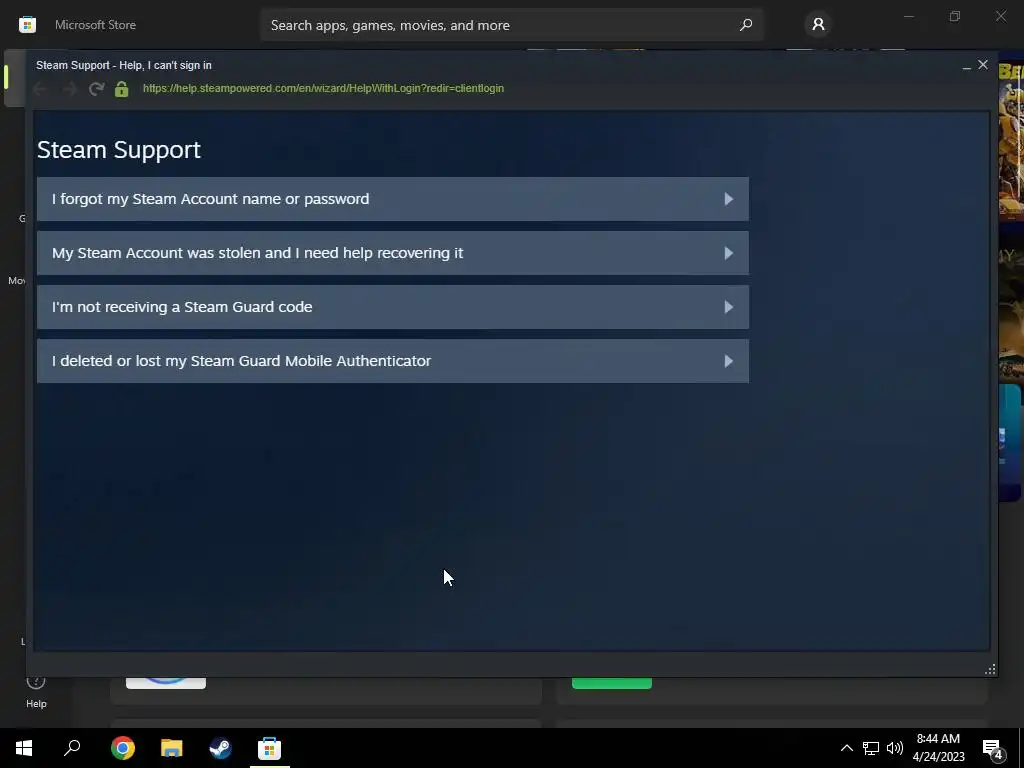Click the Steam Support window resize grip
1024x768 pixels.
point(990,669)
